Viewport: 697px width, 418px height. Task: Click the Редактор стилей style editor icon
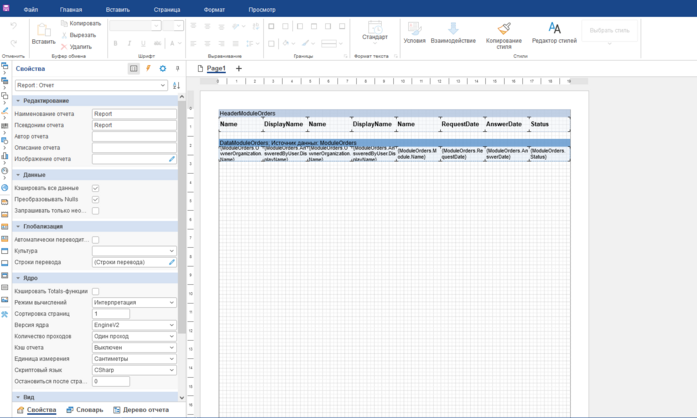[x=553, y=30]
